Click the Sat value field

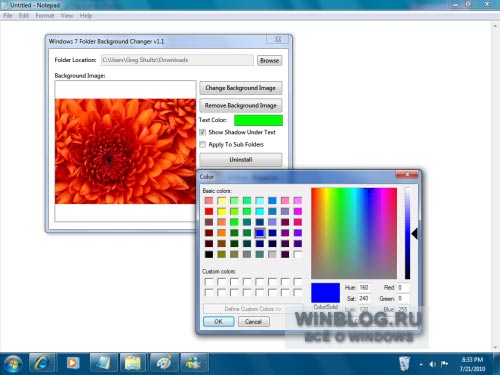point(364,298)
